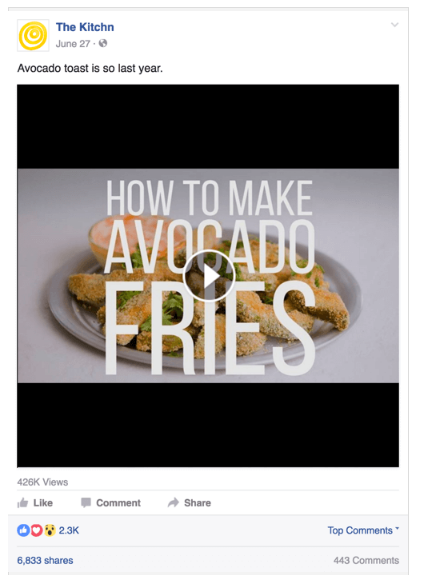Click the Comment button text
The width and height of the screenshot is (435, 575).
(118, 503)
